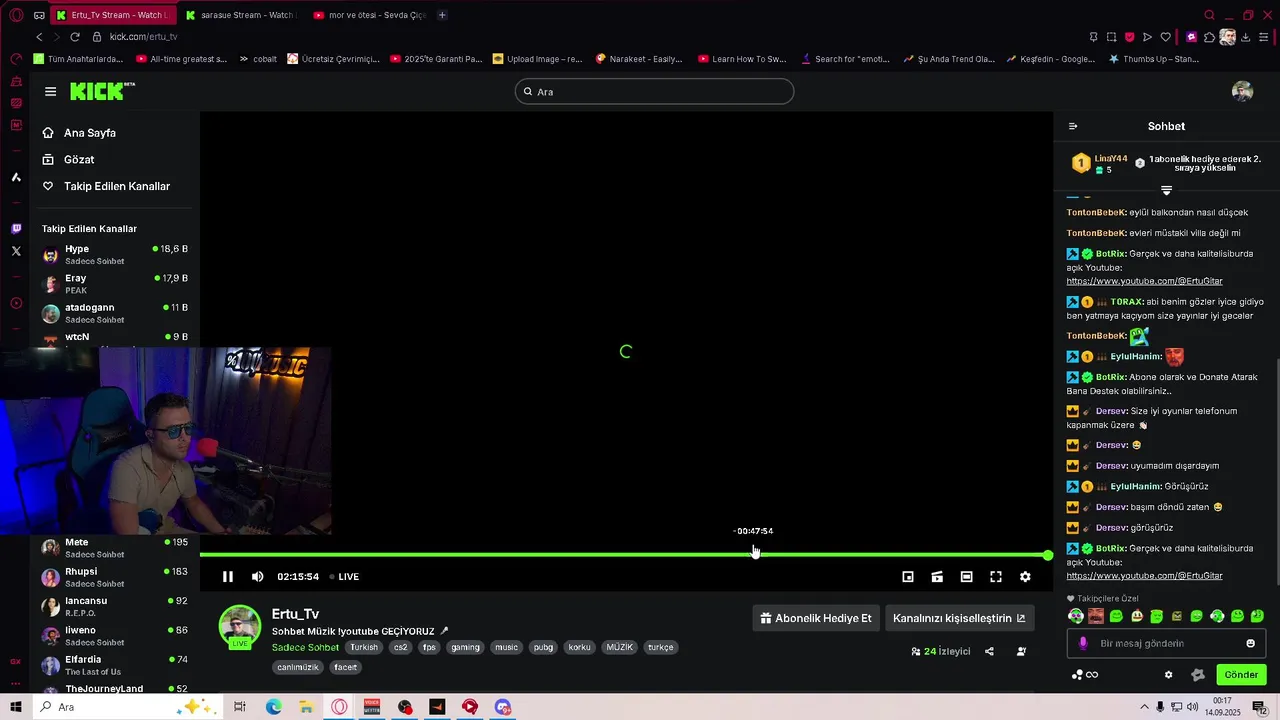This screenshot has width=1280, height=720.
Task: Open liweno channel in sidebar
Action: (x=114, y=636)
